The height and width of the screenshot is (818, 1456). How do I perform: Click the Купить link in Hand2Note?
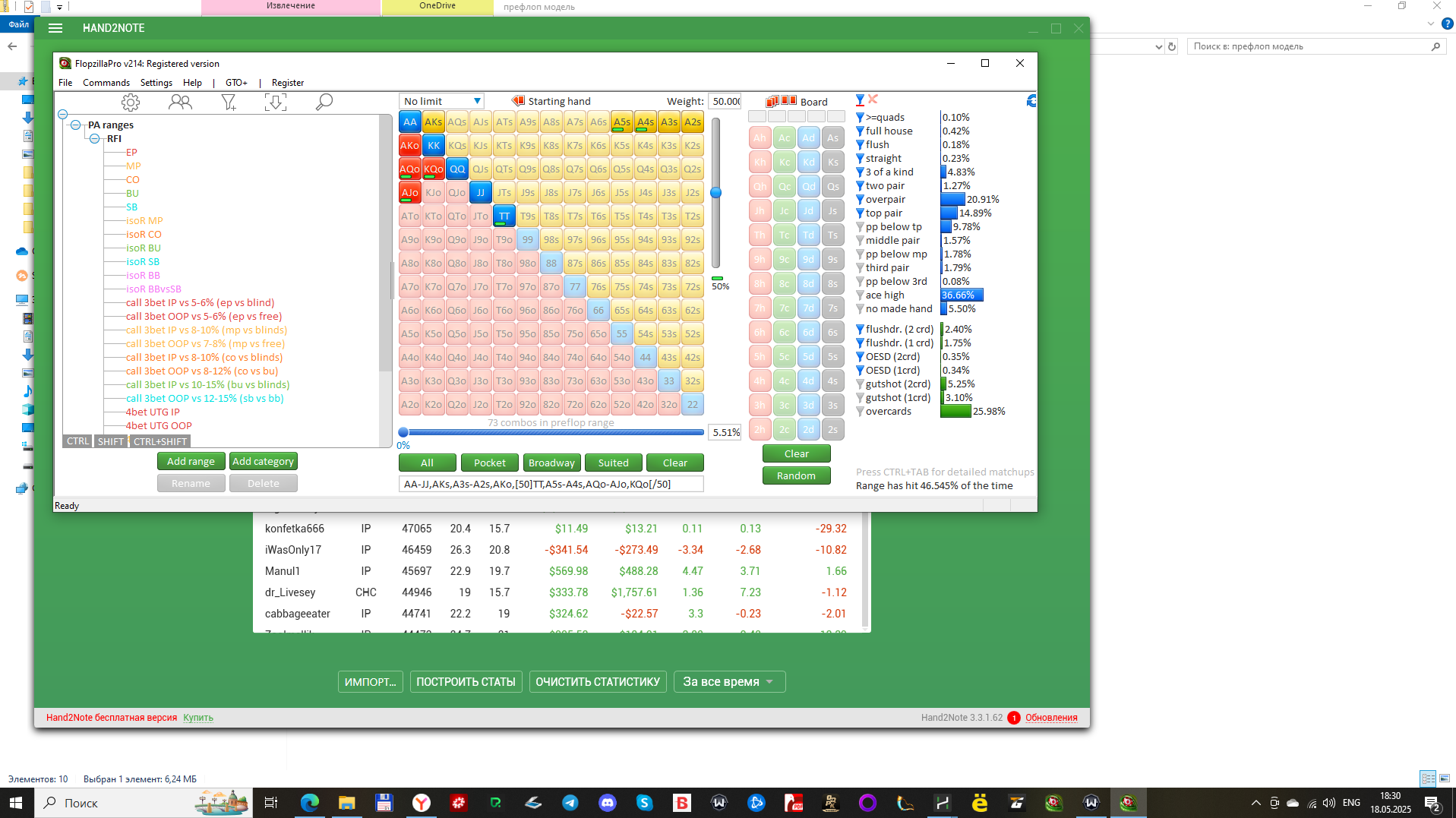(x=198, y=718)
